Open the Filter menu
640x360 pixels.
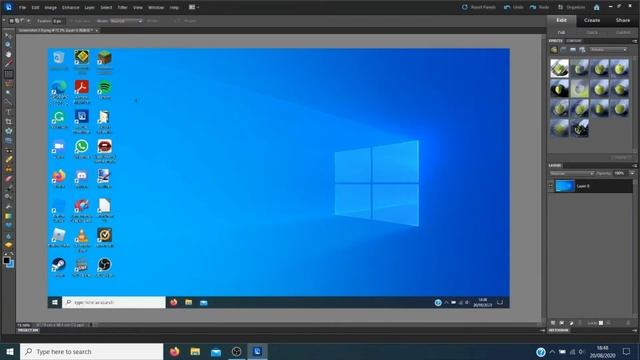(x=122, y=7)
